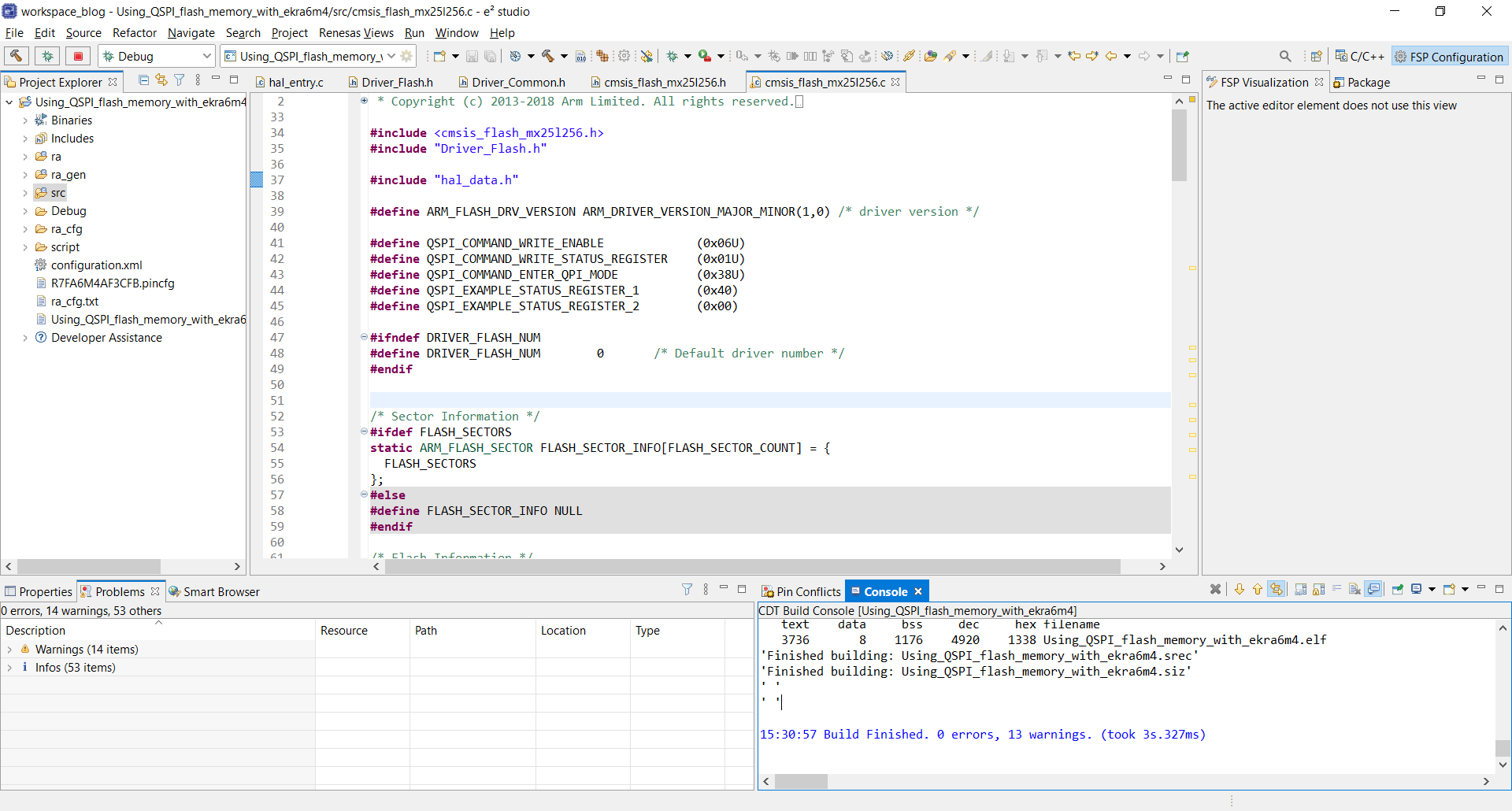Click the editor vertical scrollbar thumb
1512x811 pixels.
[1179, 145]
